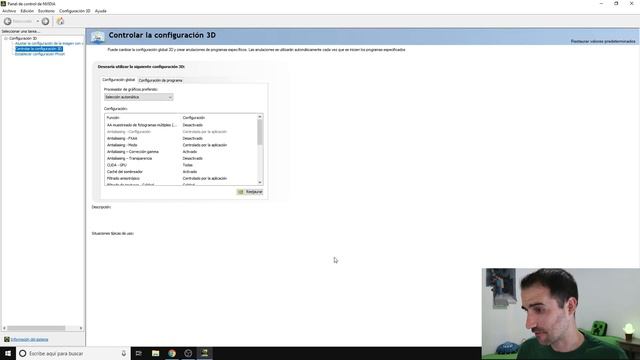Click the Función column header
The height and width of the screenshot is (360, 640).
(x=113, y=118)
